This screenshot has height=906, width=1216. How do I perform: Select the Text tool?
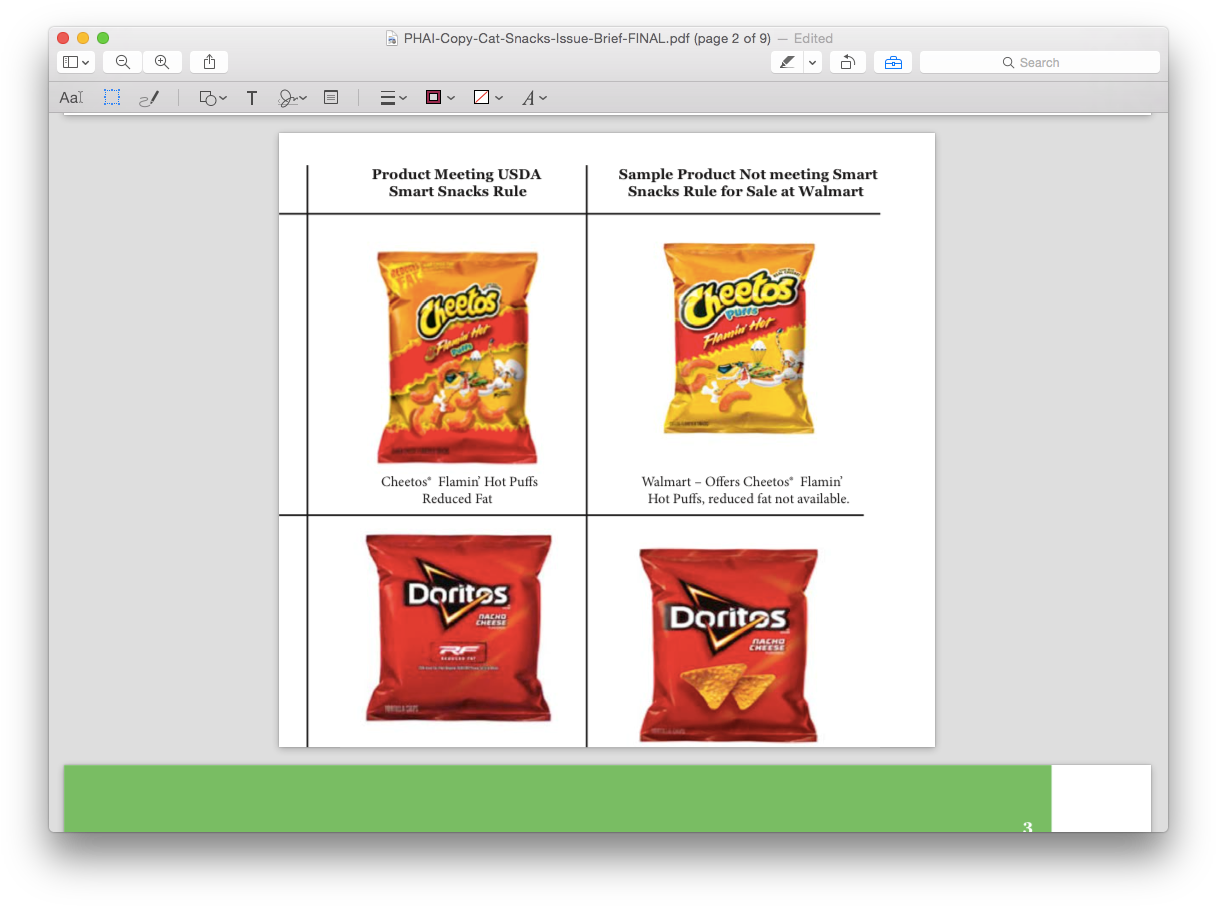pyautogui.click(x=251, y=97)
